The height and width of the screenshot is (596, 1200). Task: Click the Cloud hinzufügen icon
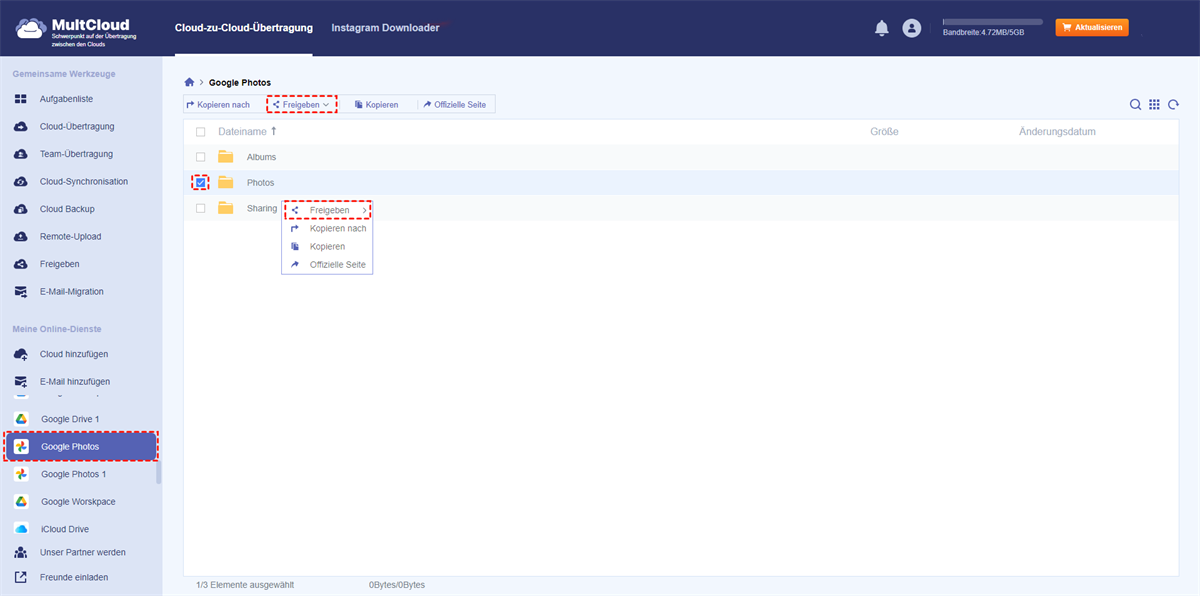(20, 354)
